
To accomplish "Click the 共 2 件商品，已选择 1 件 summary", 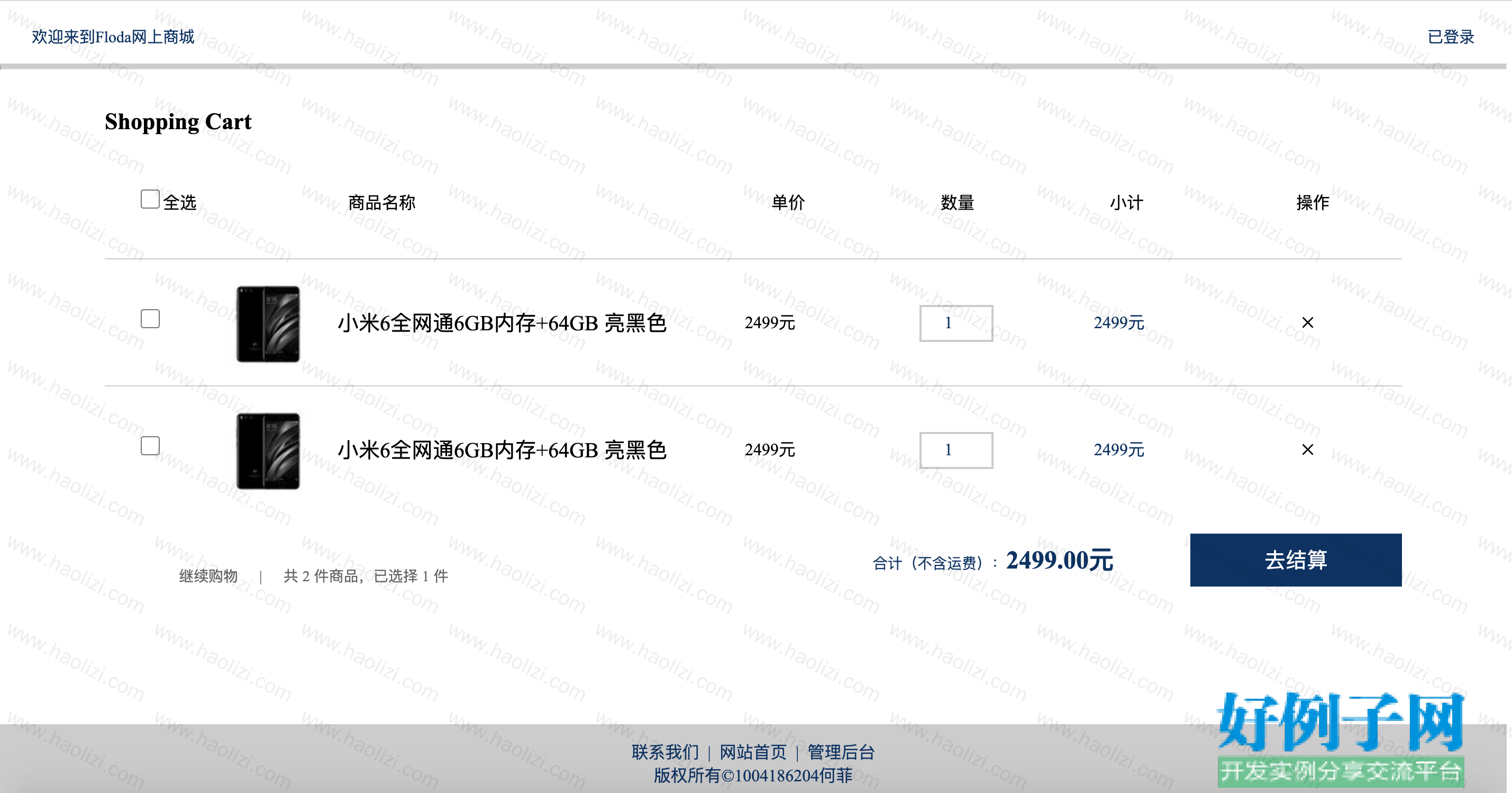I will (x=366, y=575).
